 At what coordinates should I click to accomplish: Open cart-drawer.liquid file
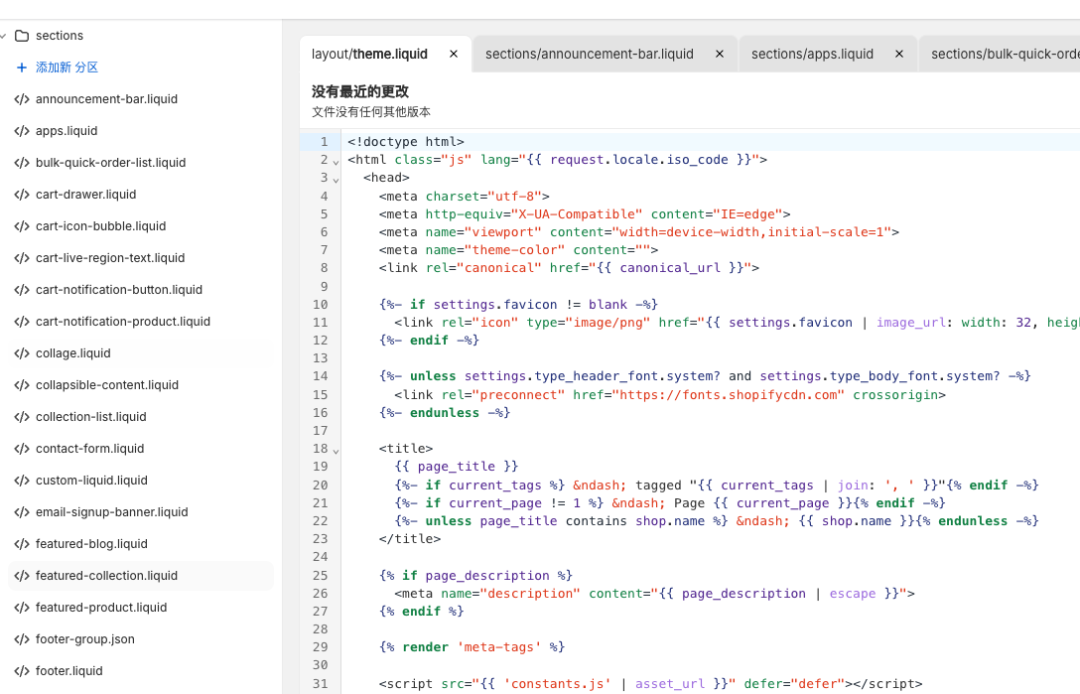tap(86, 194)
